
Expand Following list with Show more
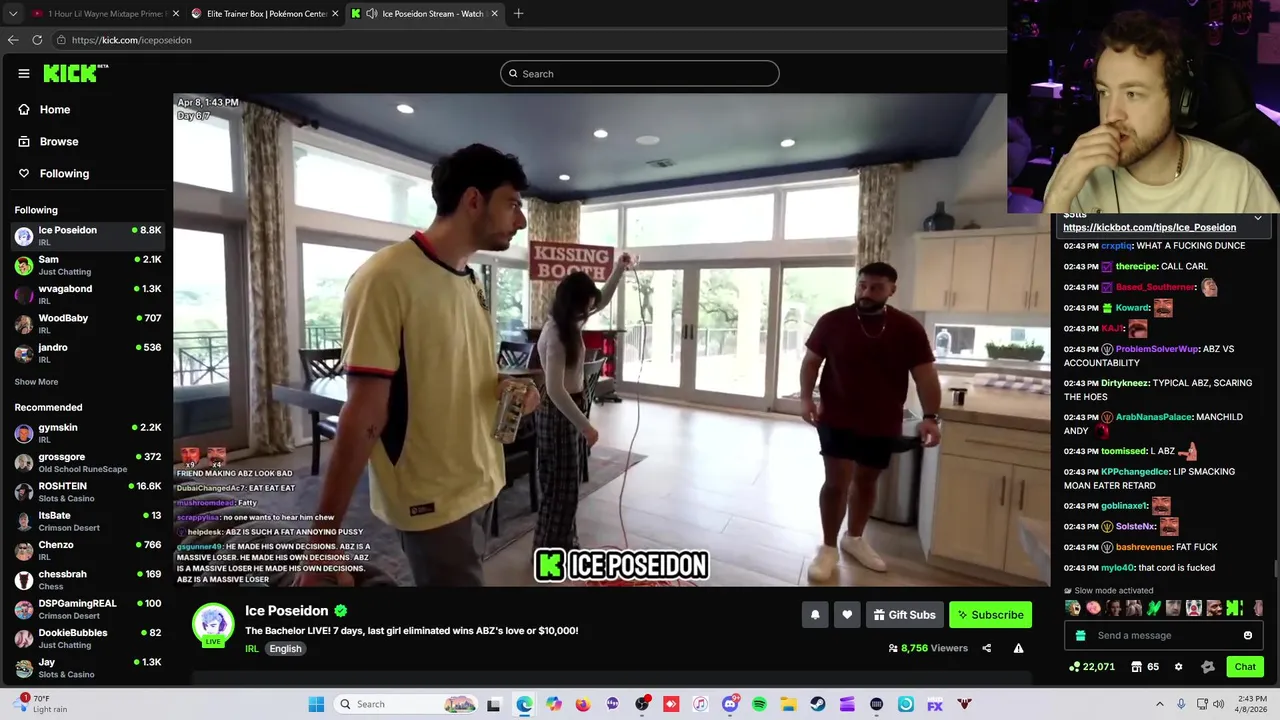[36, 381]
